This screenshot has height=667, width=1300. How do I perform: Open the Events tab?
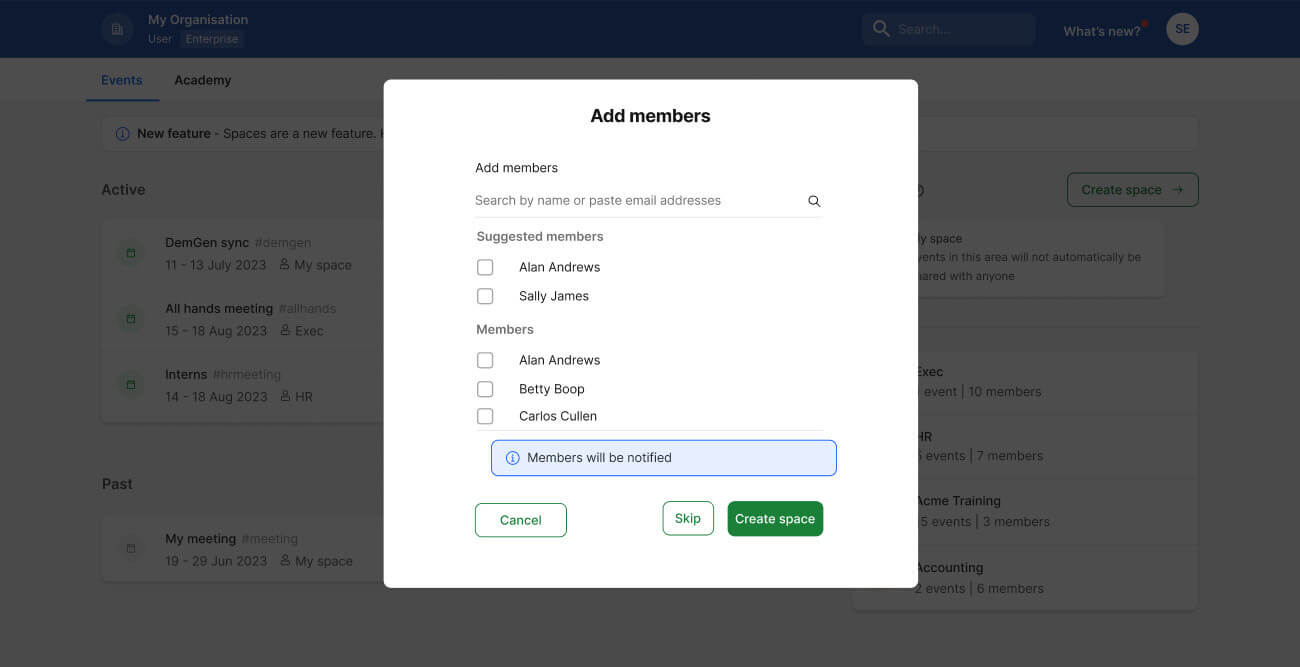(122, 80)
